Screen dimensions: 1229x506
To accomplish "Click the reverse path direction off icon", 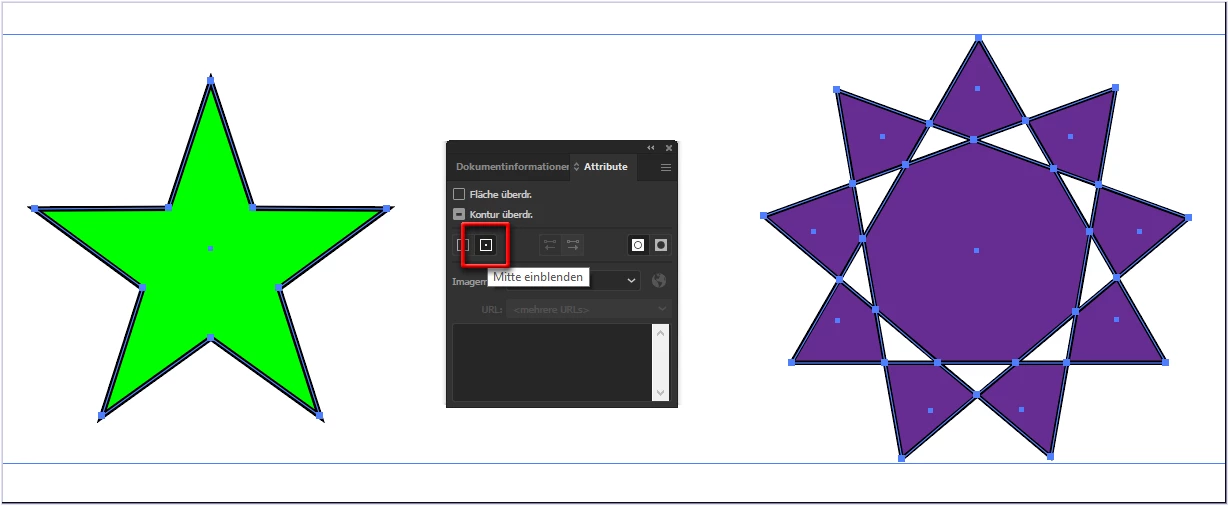I will (550, 244).
